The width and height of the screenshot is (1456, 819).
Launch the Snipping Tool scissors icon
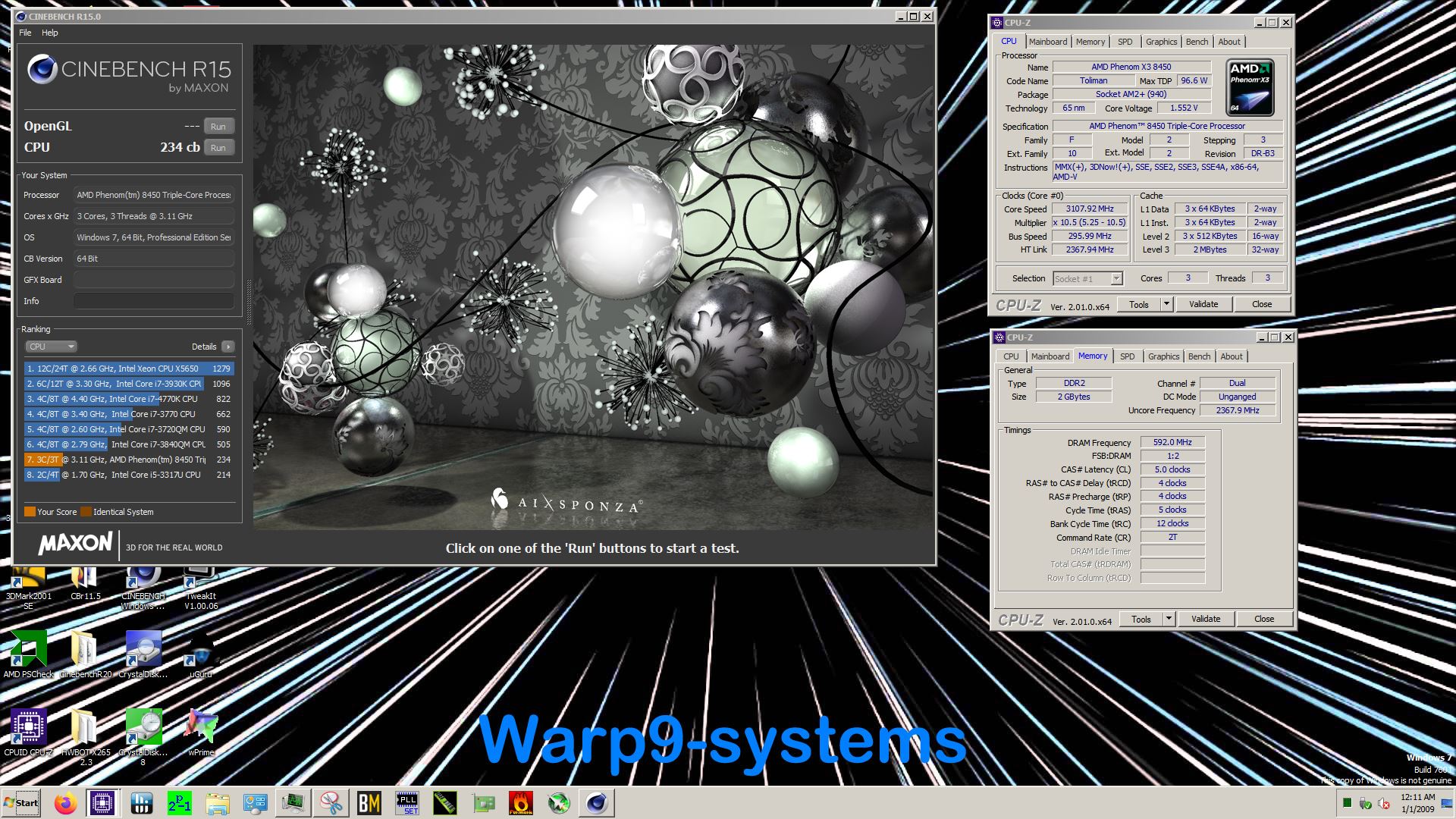tap(331, 802)
